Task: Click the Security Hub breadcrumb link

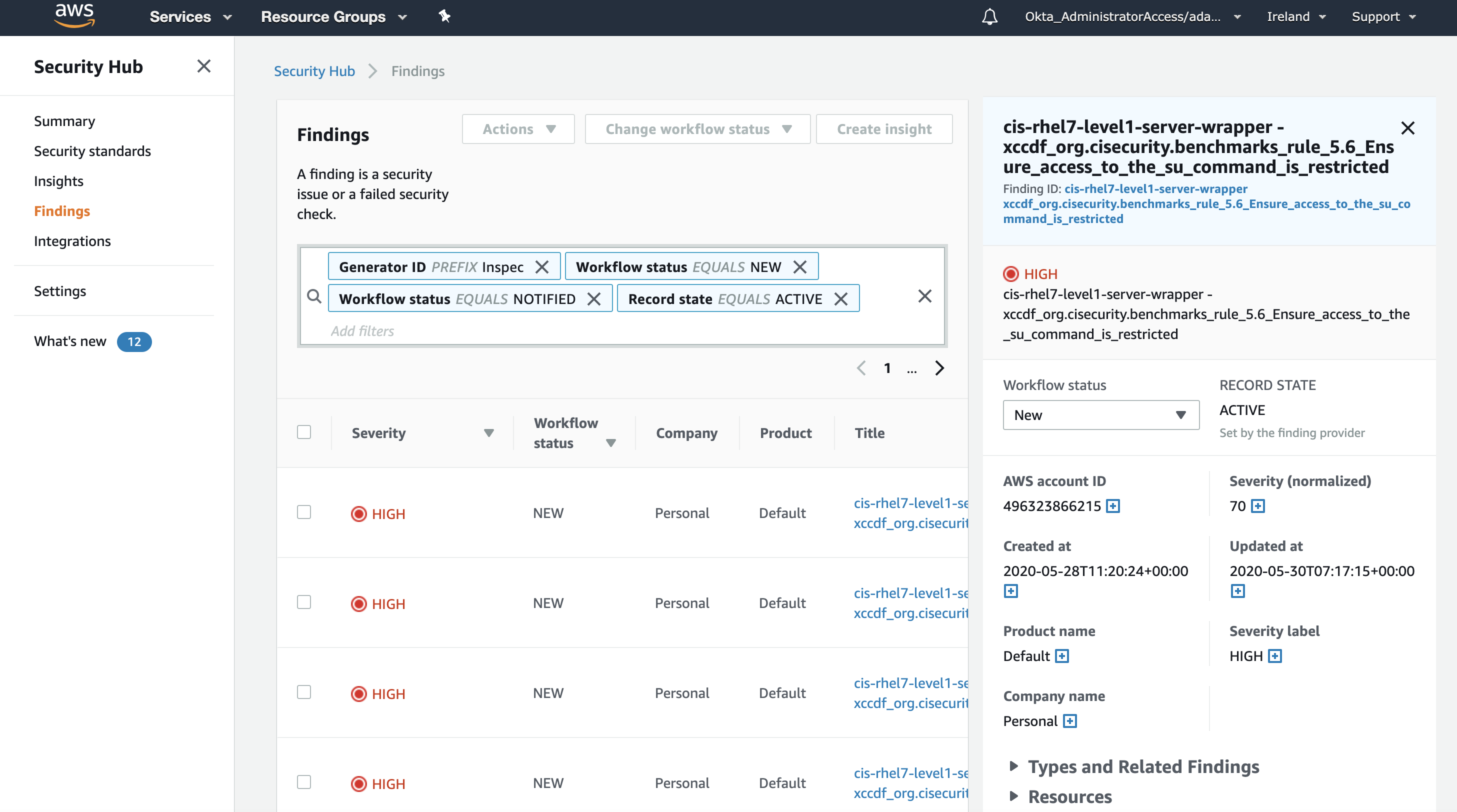Action: point(314,71)
